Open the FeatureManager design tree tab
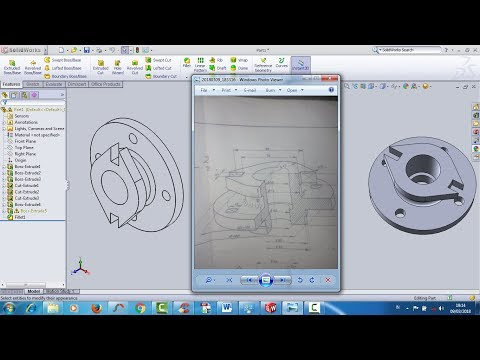480x360 pixels. (5, 95)
